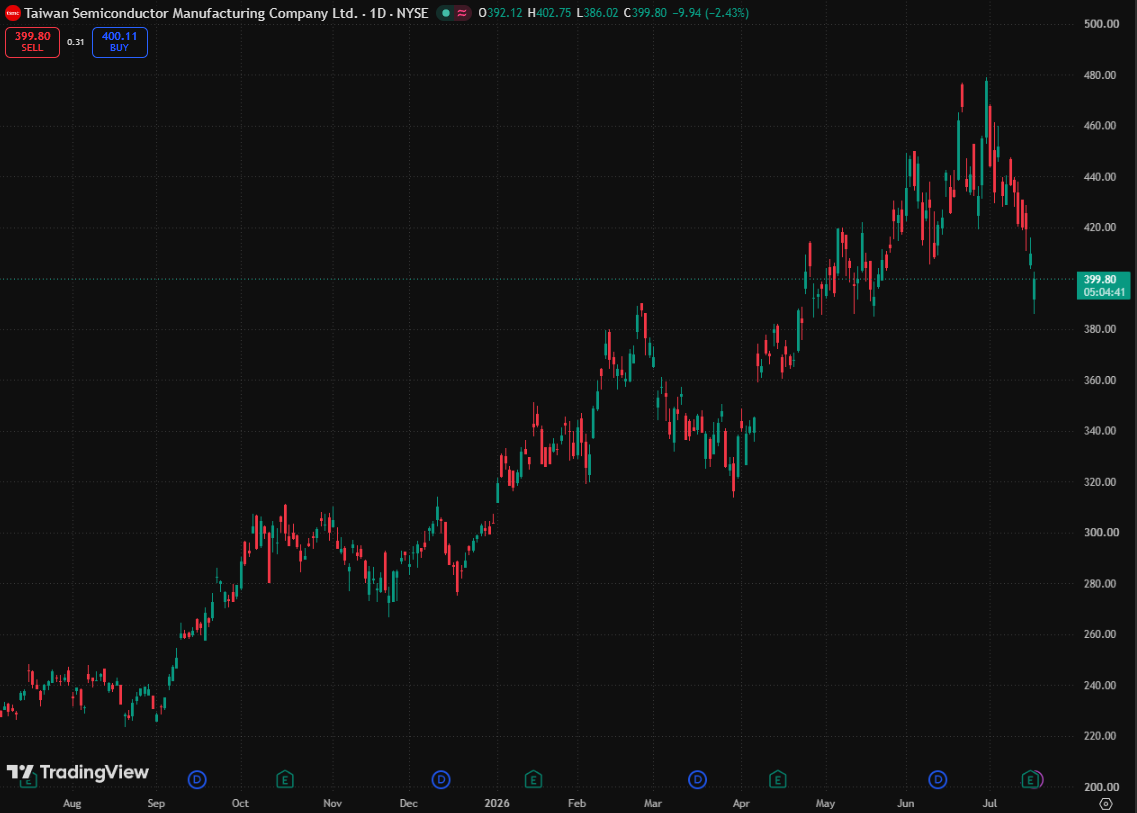Image resolution: width=1137 pixels, height=813 pixels.
Task: Open the upcoming earnings marker after Jul
Action: click(1030, 780)
